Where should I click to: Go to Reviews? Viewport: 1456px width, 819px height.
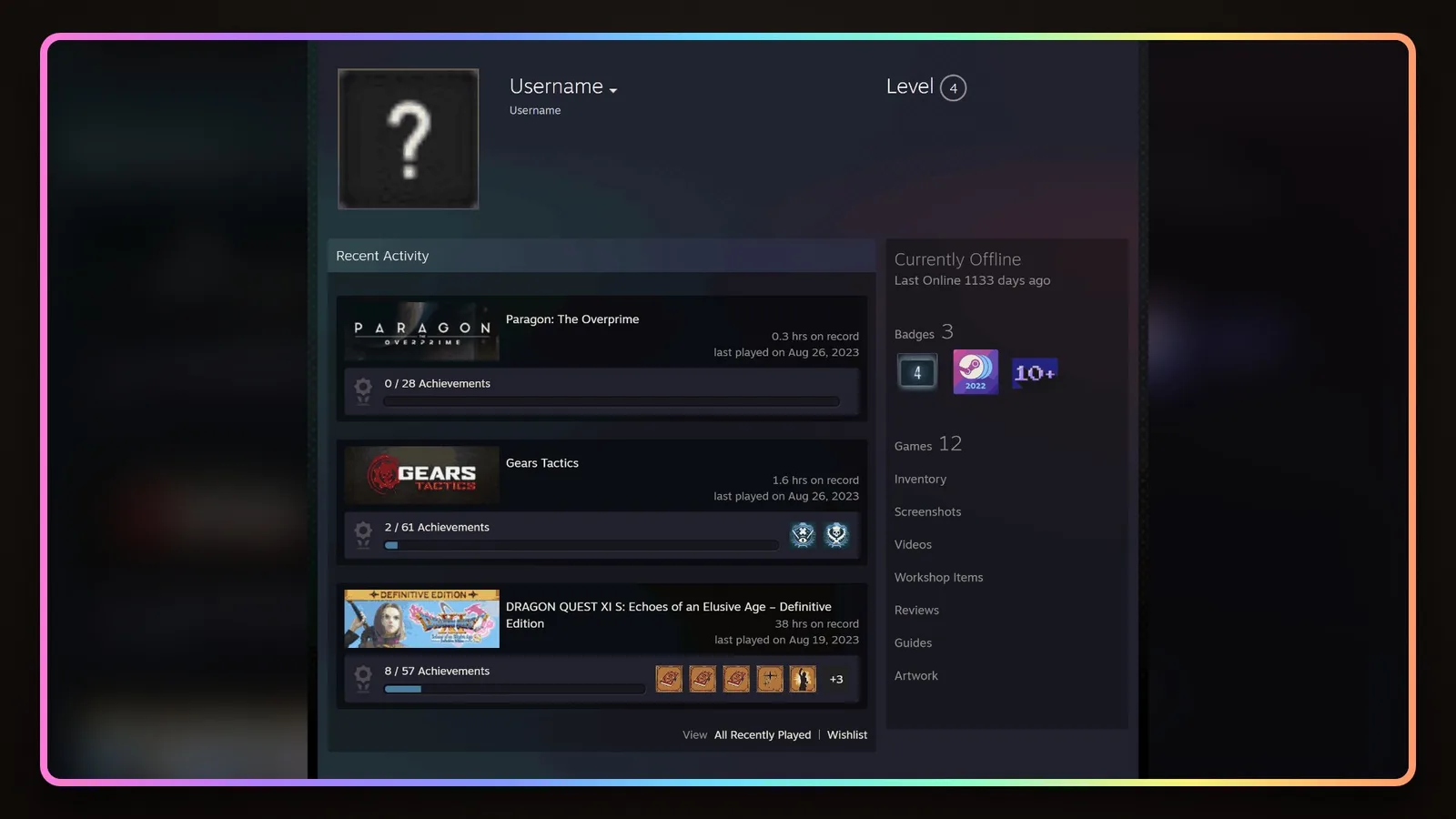tap(916, 611)
